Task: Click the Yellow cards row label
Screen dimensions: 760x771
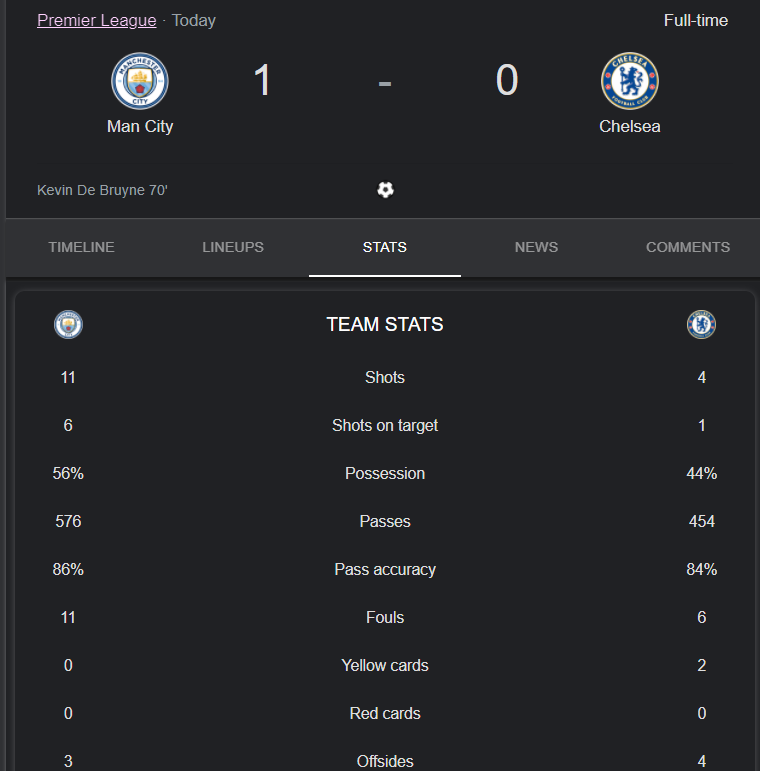Action: point(385,665)
